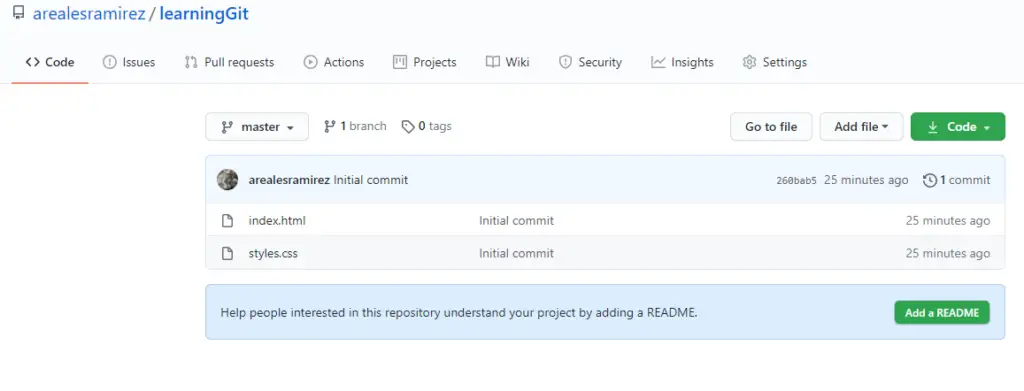The height and width of the screenshot is (391, 1024).
Task: Click the arealesramirez user avatar
Action: click(227, 180)
